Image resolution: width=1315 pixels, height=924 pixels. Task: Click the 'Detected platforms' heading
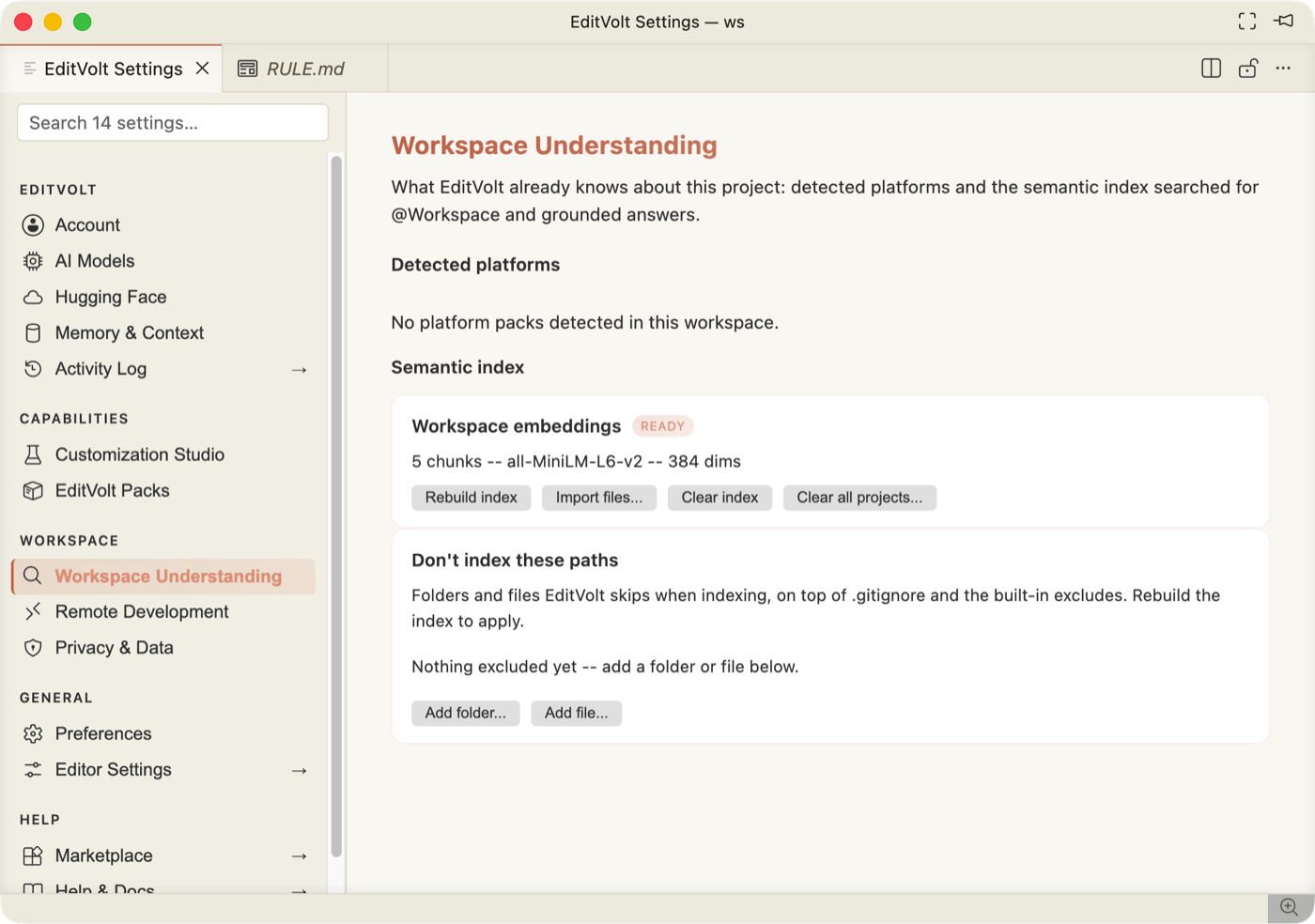pos(475,265)
